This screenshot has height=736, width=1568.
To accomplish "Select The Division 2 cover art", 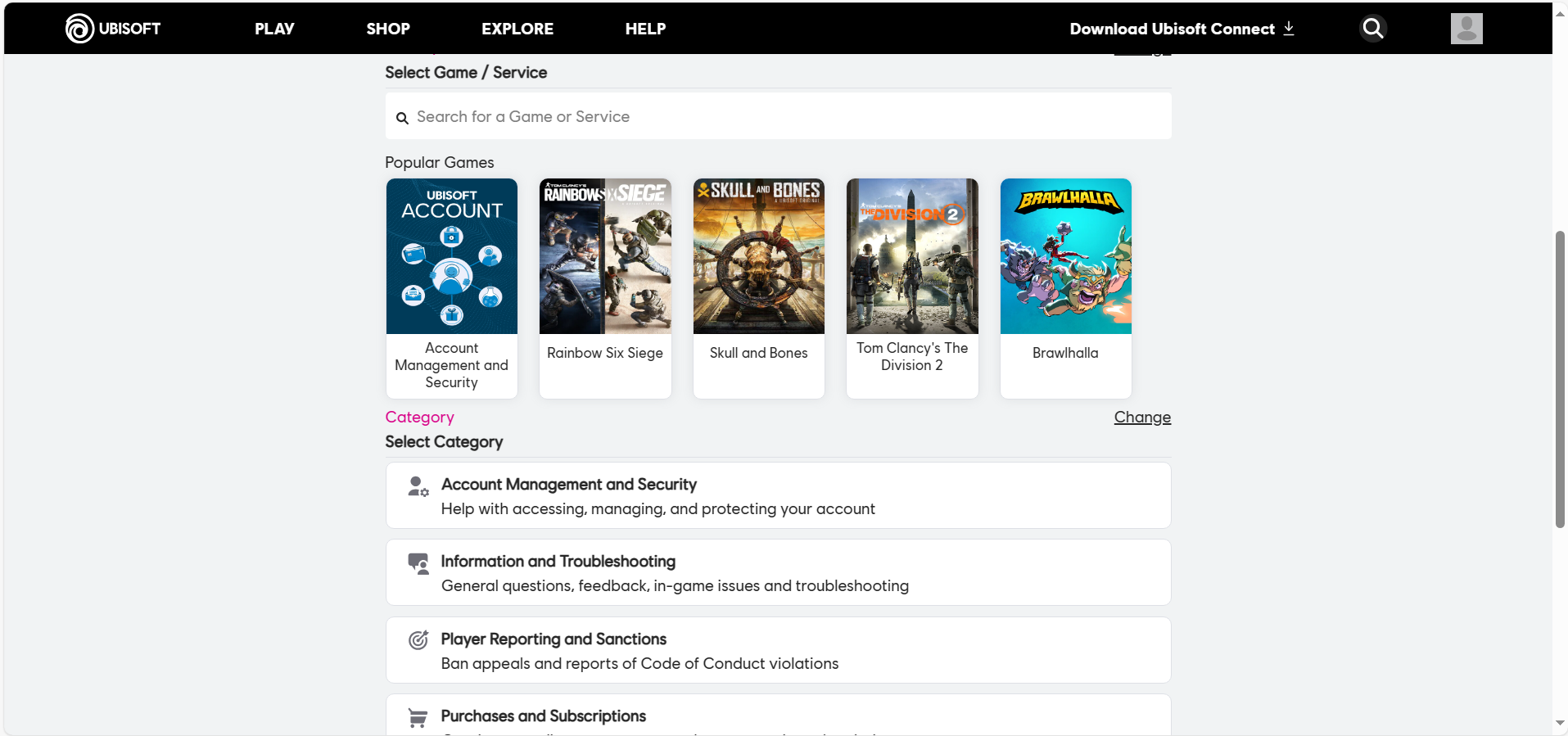I will click(912, 256).
